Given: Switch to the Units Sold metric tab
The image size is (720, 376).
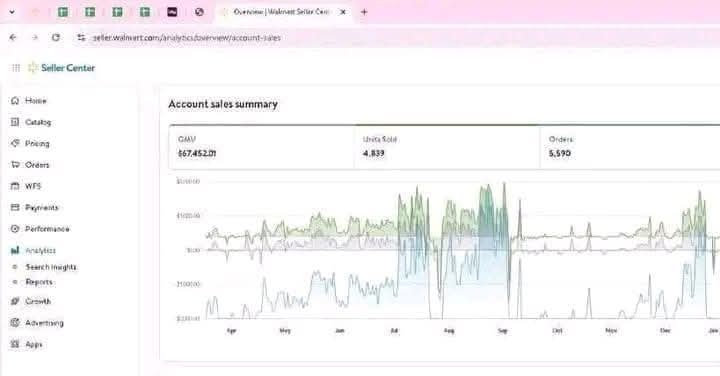Looking at the screenshot, I should (447, 146).
